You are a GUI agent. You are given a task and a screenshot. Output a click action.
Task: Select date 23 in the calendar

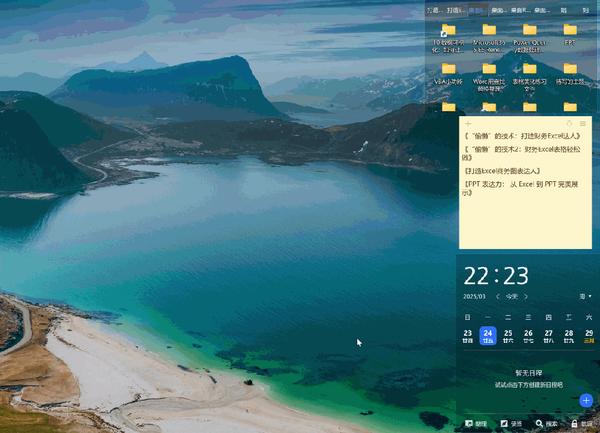pyautogui.click(x=468, y=336)
